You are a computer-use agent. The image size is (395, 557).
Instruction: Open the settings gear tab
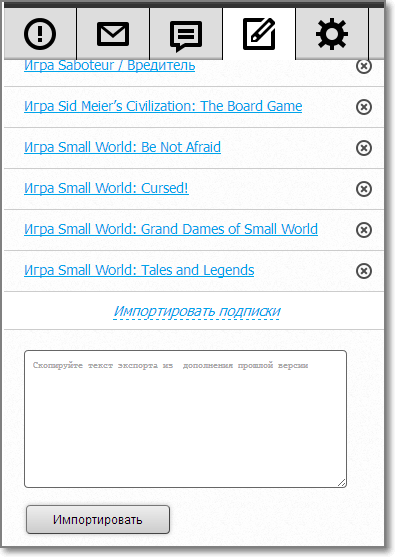coord(332,34)
